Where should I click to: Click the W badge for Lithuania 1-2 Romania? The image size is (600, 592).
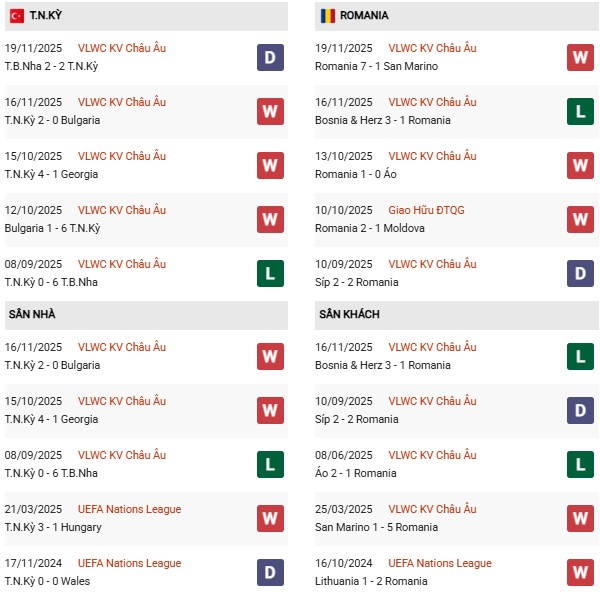[580, 572]
